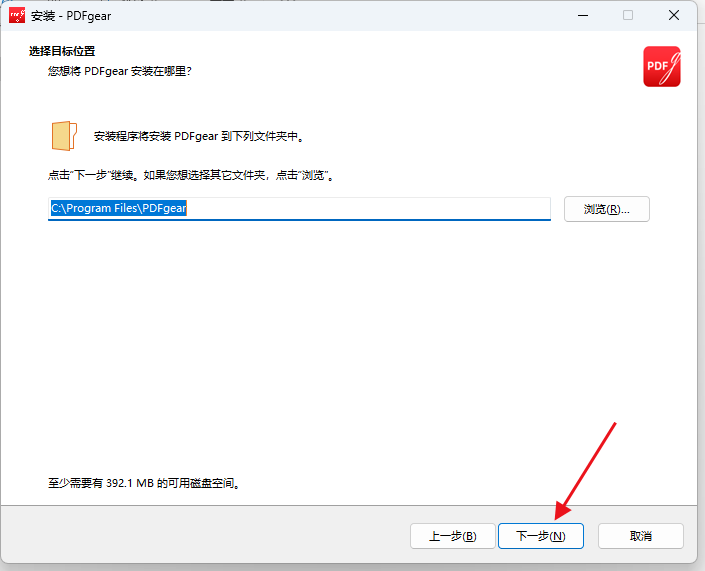This screenshot has width=705, height=571.
Task: Click the Next step button 下一步(N)
Action: point(540,536)
